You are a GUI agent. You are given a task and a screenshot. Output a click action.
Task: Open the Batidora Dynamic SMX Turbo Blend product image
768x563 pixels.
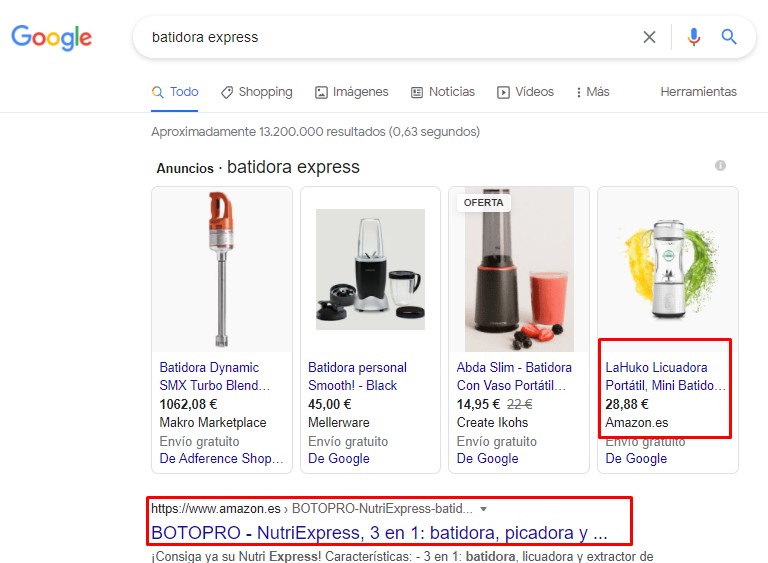coord(222,269)
